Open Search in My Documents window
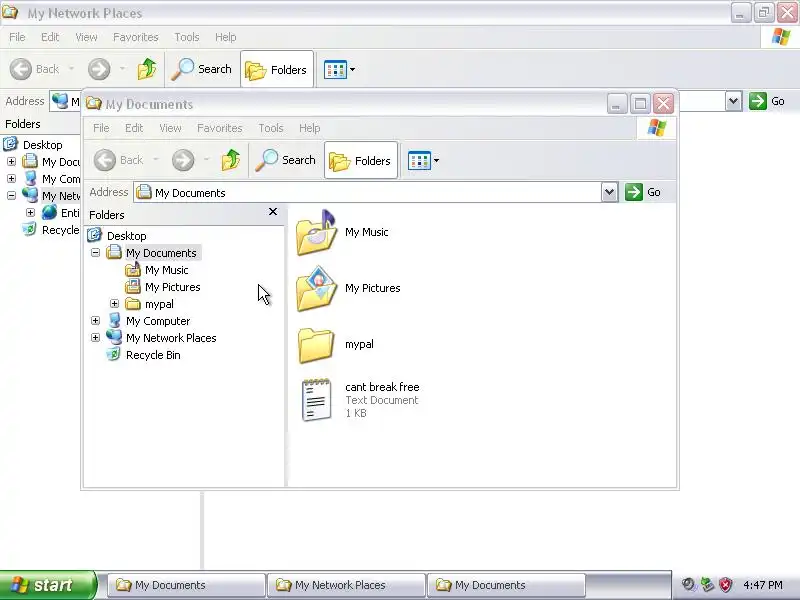This screenshot has height=600, width=800. [x=286, y=160]
